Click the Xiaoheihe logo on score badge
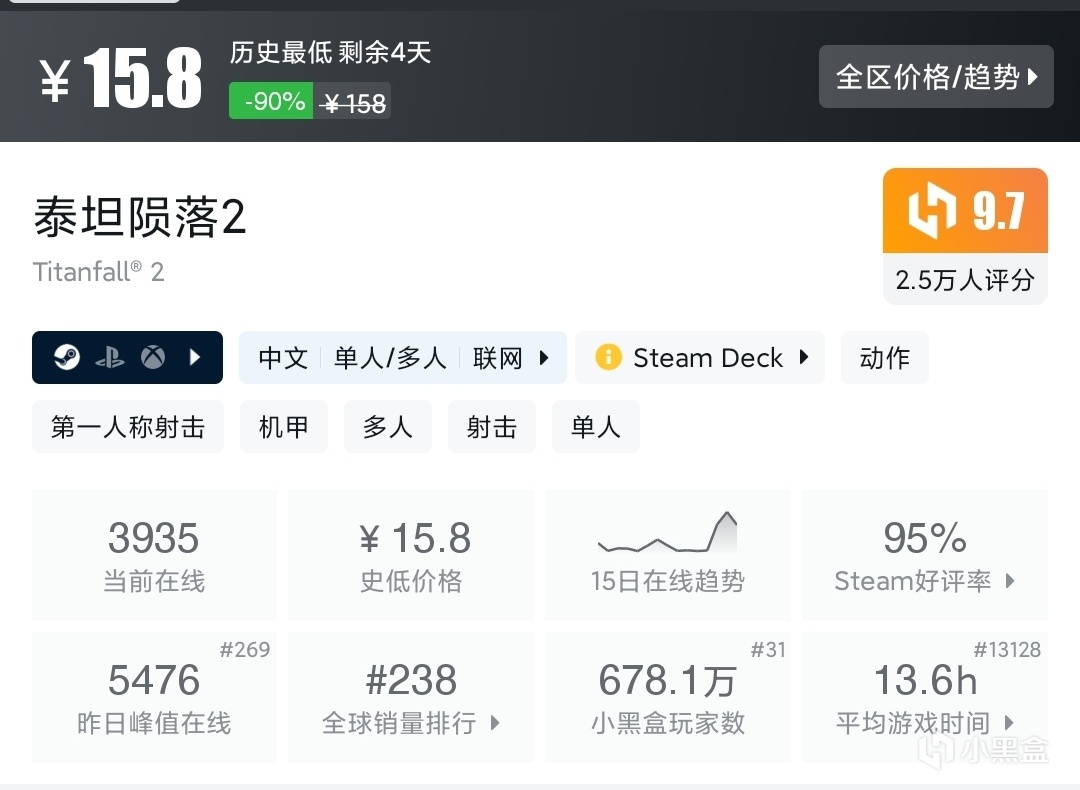 (x=932, y=211)
